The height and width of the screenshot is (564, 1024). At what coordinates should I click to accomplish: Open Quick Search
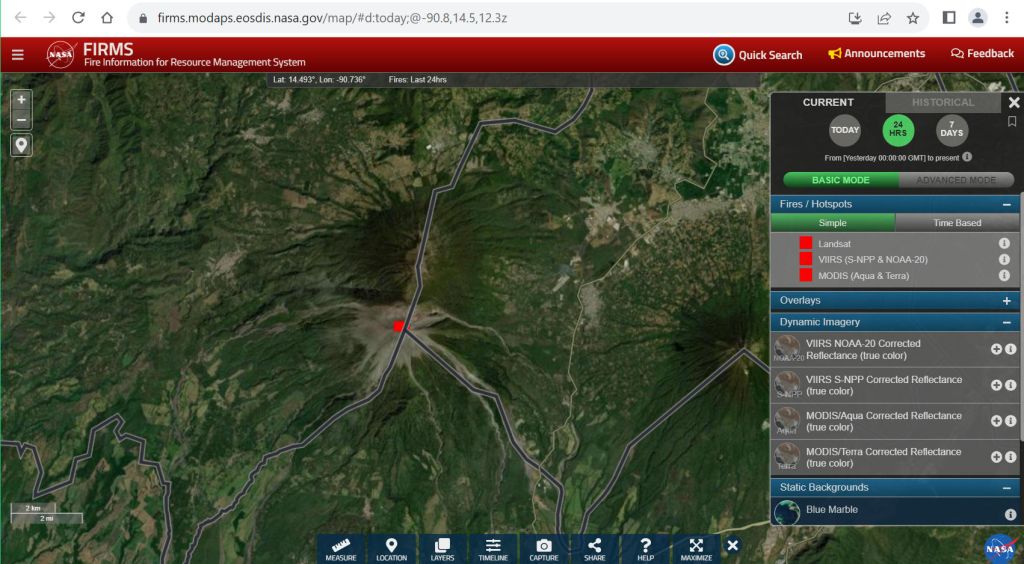point(758,55)
